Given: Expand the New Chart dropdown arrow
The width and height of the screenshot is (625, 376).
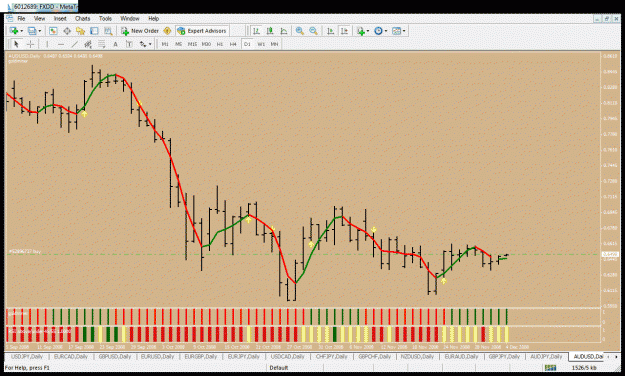Looking at the screenshot, I should coord(22,31).
